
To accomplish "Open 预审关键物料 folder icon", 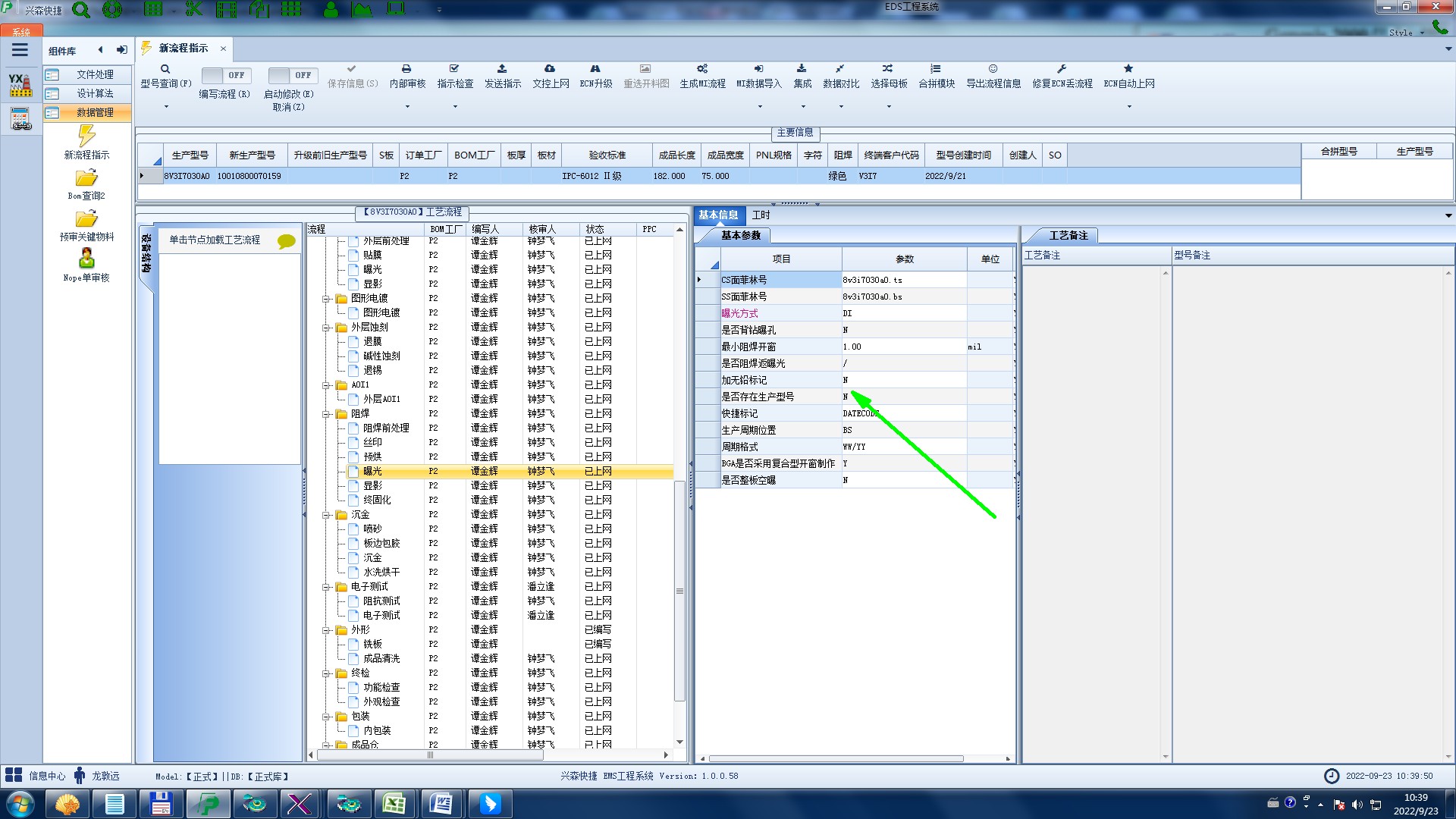I will (86, 219).
